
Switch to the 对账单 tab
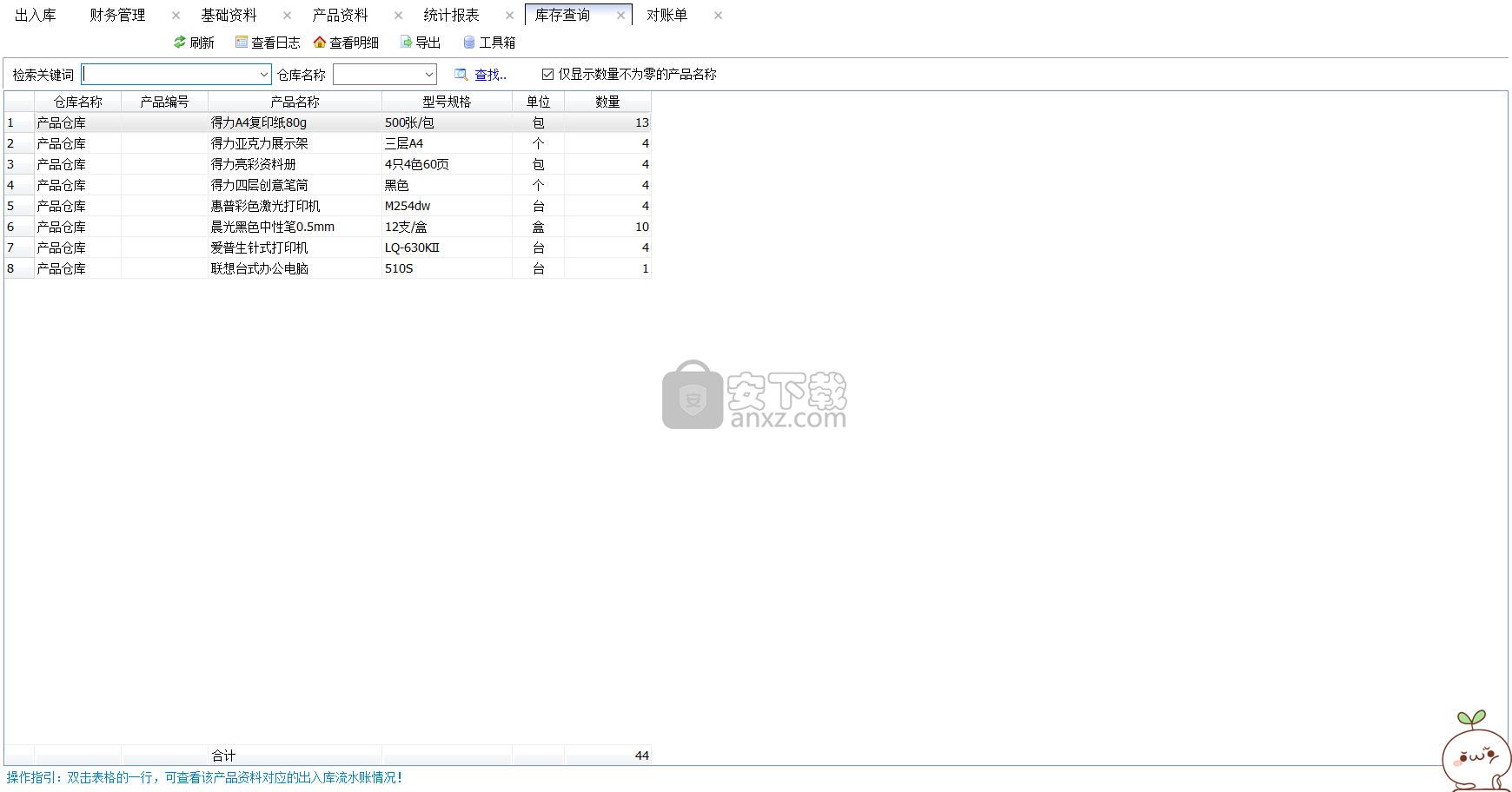tap(666, 15)
